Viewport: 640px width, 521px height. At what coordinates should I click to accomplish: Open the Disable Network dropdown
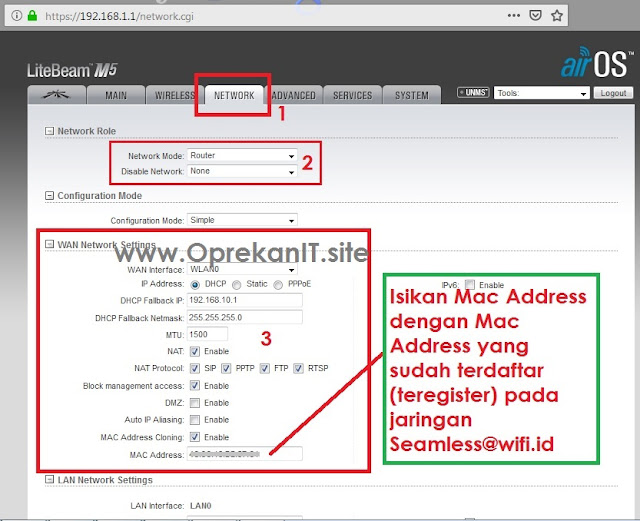pyautogui.click(x=242, y=171)
